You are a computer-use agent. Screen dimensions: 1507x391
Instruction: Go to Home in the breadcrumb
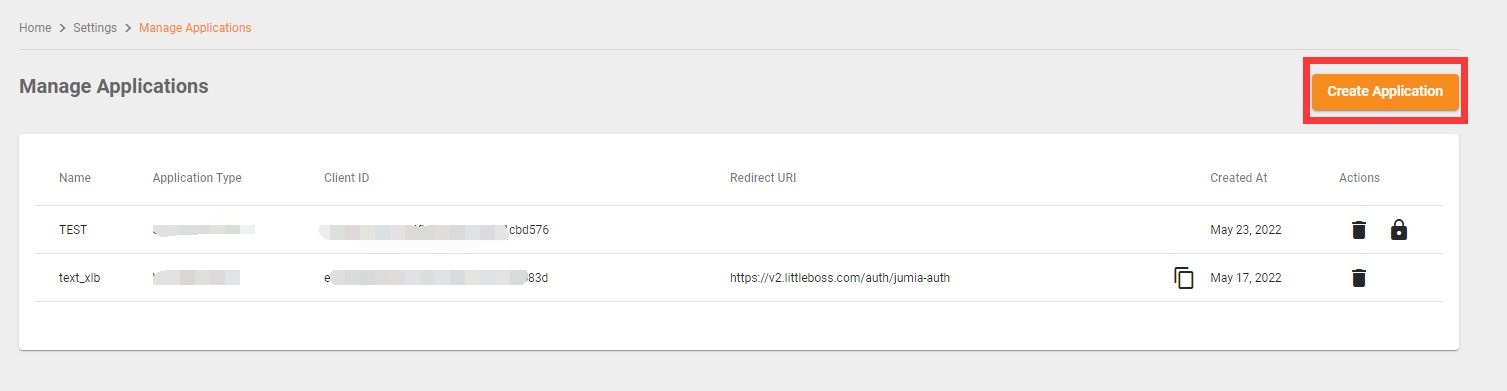(x=35, y=28)
